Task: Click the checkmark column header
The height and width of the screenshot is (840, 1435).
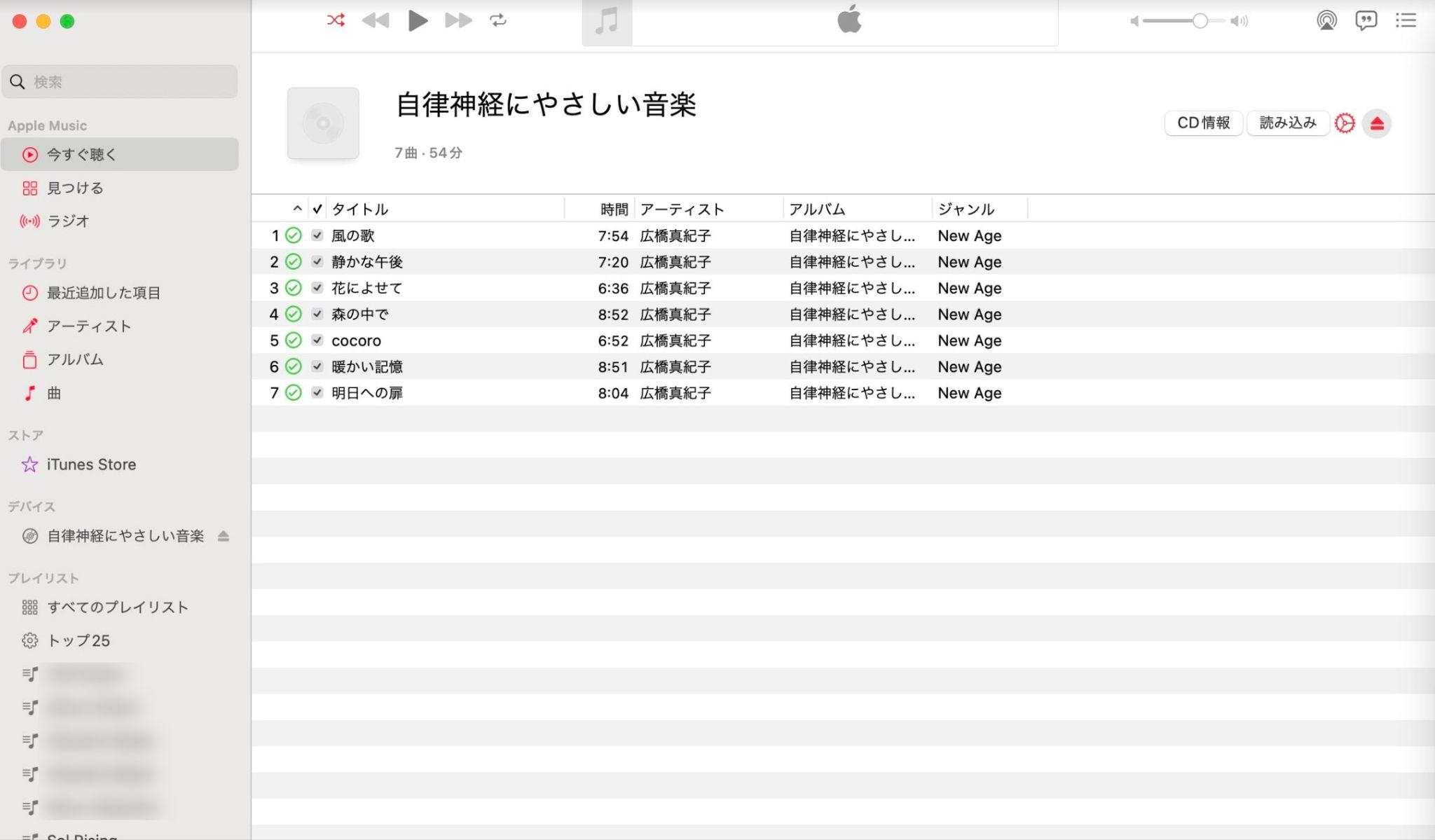Action: [x=317, y=209]
